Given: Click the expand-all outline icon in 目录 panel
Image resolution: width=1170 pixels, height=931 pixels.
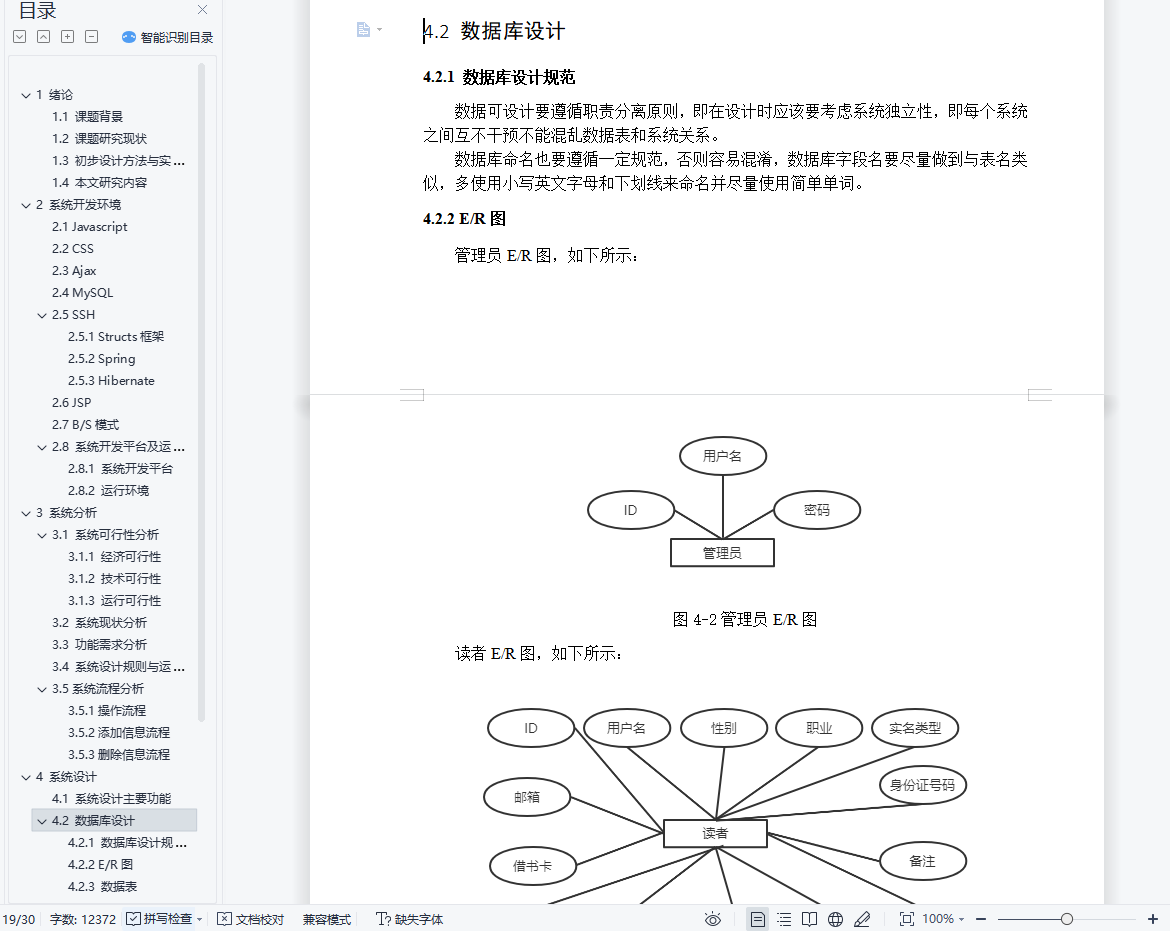Looking at the screenshot, I should coord(20,37).
